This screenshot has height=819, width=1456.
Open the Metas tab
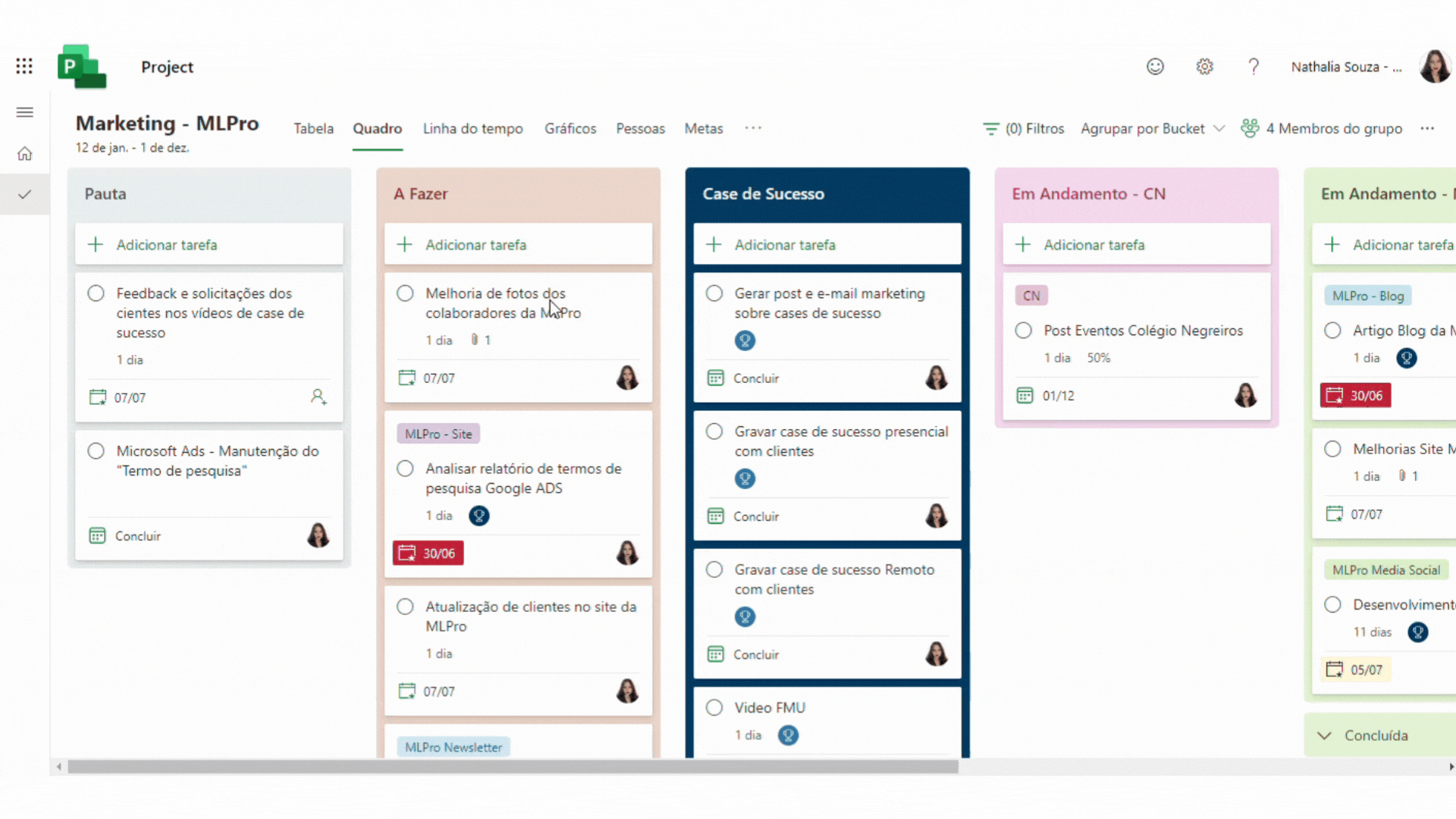click(704, 129)
